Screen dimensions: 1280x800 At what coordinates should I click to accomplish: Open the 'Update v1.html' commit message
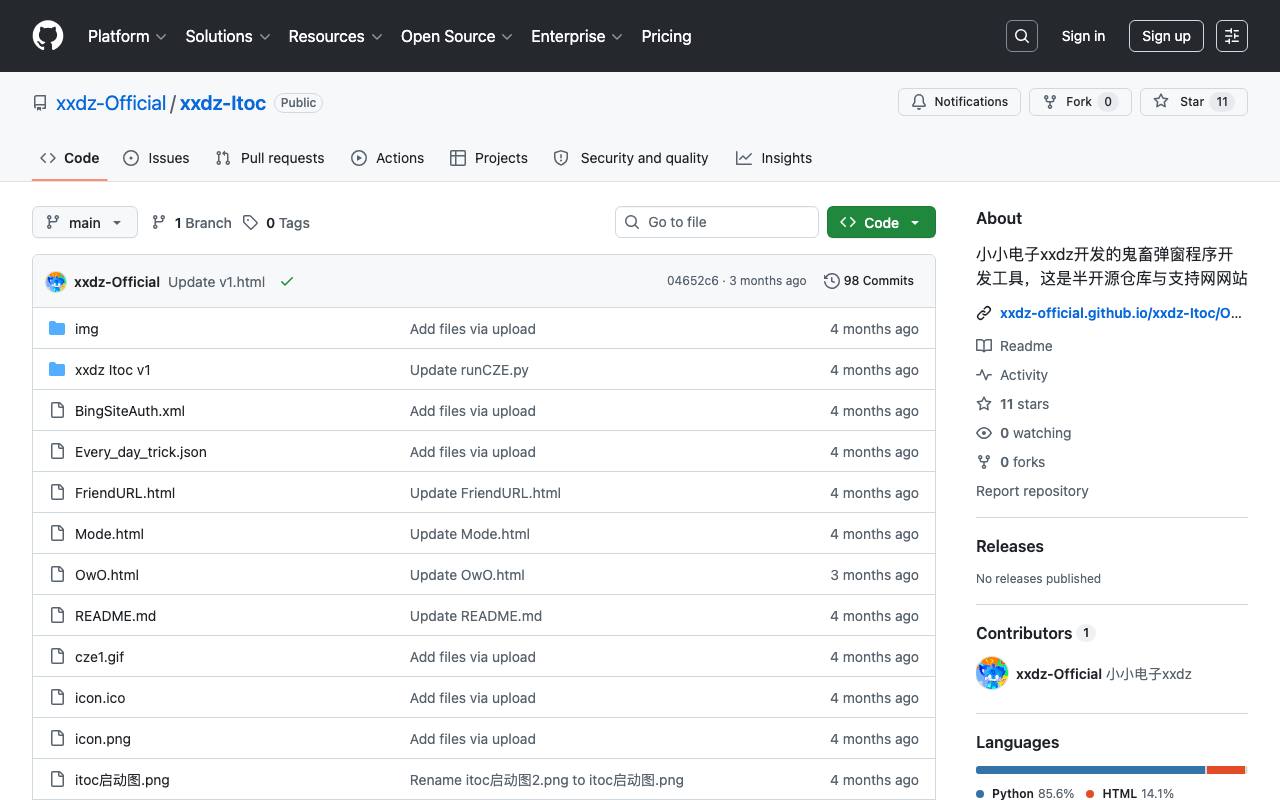216,282
